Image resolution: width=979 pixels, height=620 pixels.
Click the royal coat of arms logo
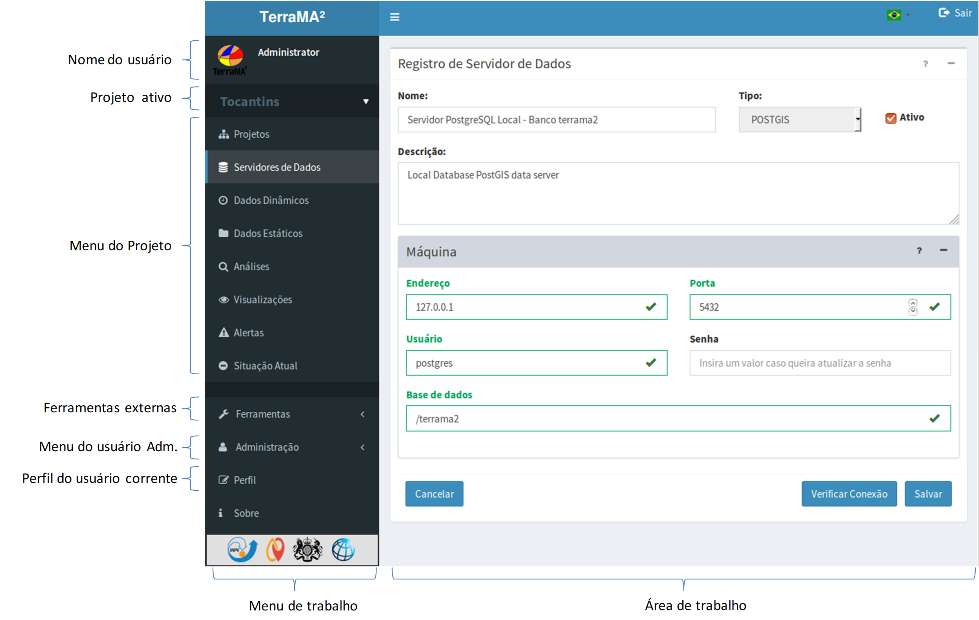307,549
